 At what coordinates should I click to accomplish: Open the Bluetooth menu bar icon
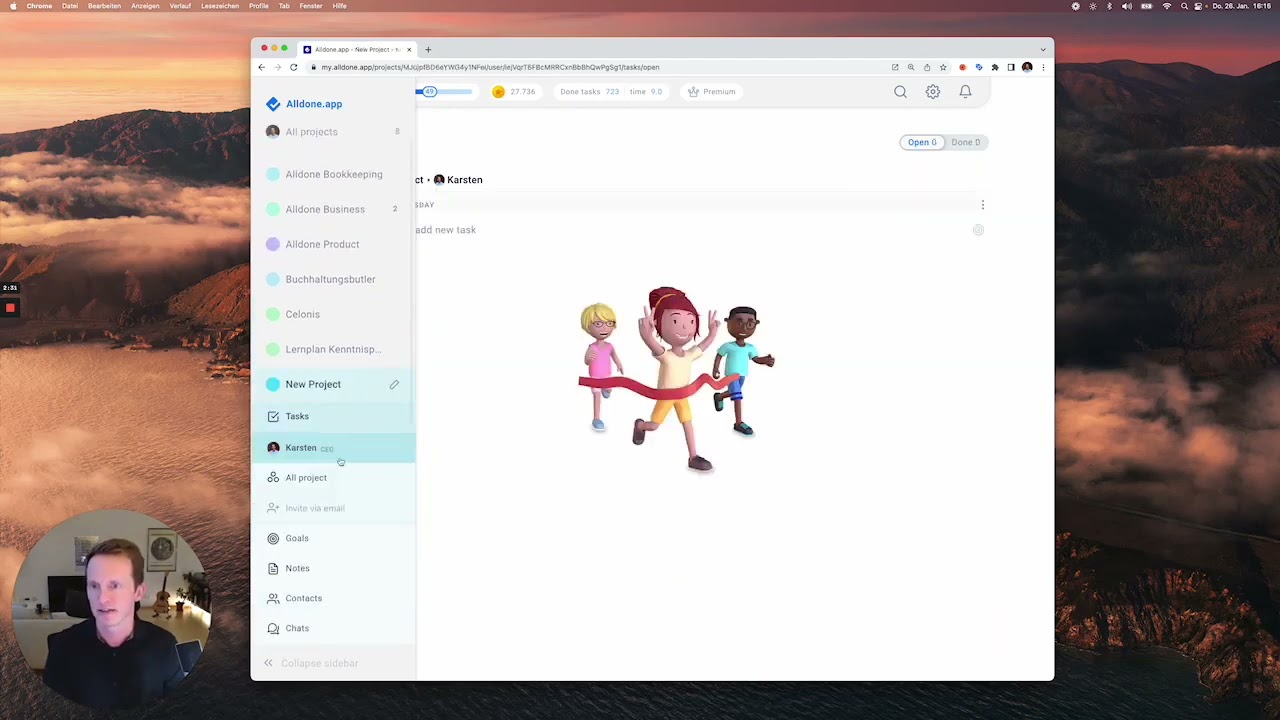tap(1109, 6)
